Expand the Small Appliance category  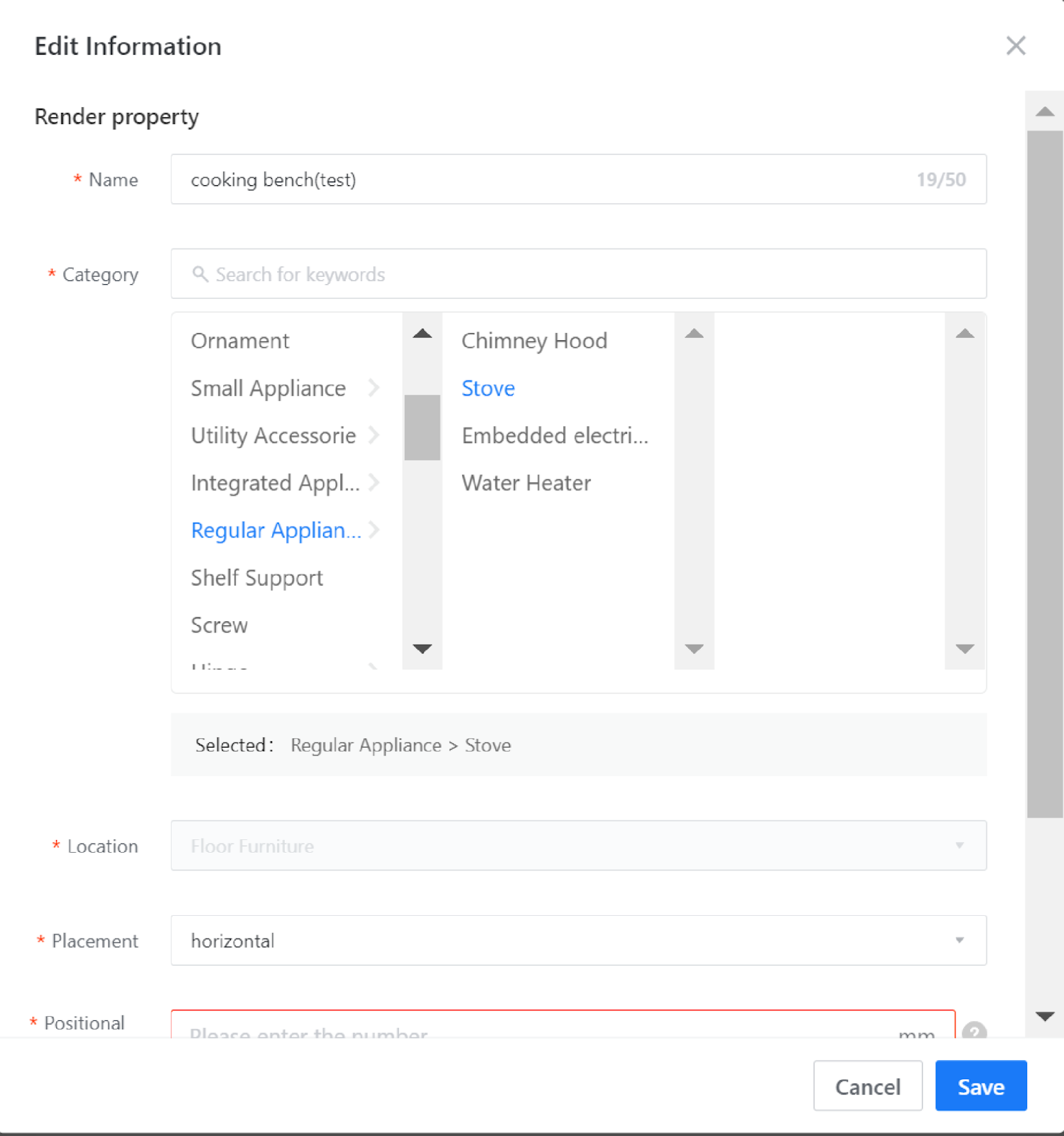click(374, 388)
